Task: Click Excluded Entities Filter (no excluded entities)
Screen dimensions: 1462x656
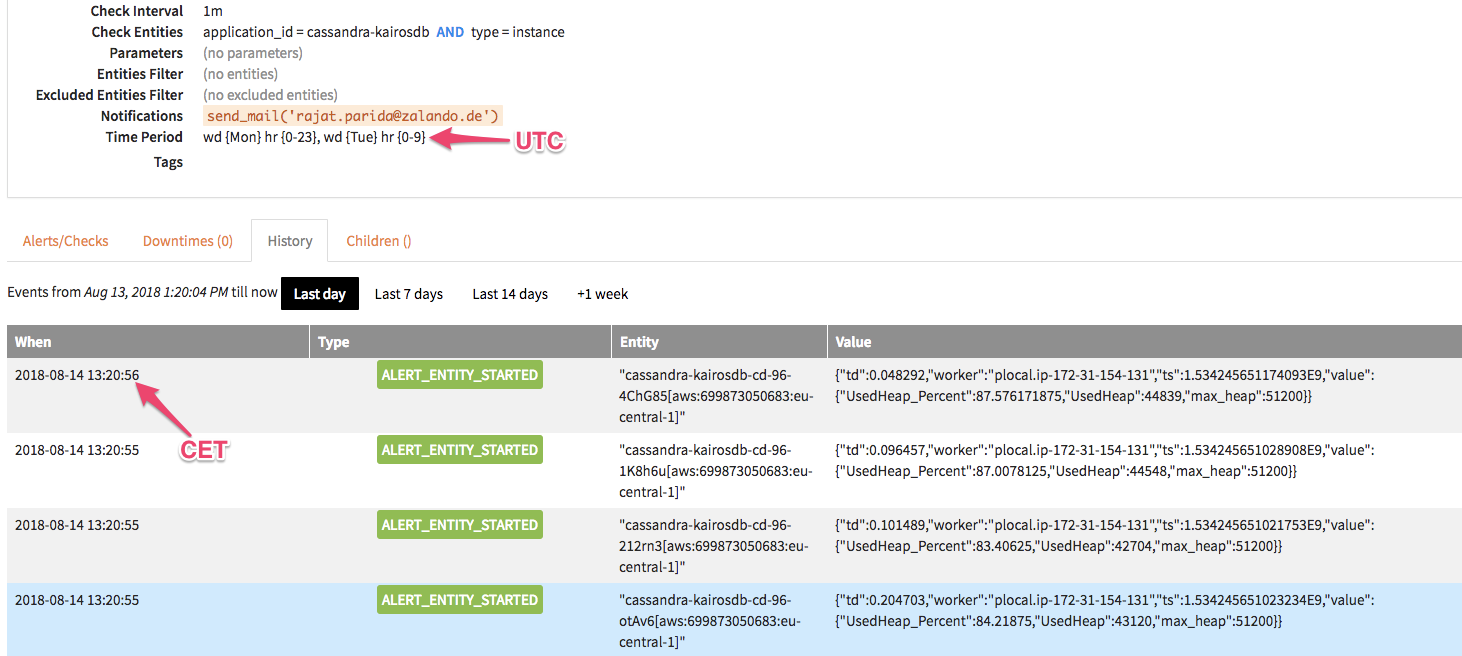Action: click(270, 95)
